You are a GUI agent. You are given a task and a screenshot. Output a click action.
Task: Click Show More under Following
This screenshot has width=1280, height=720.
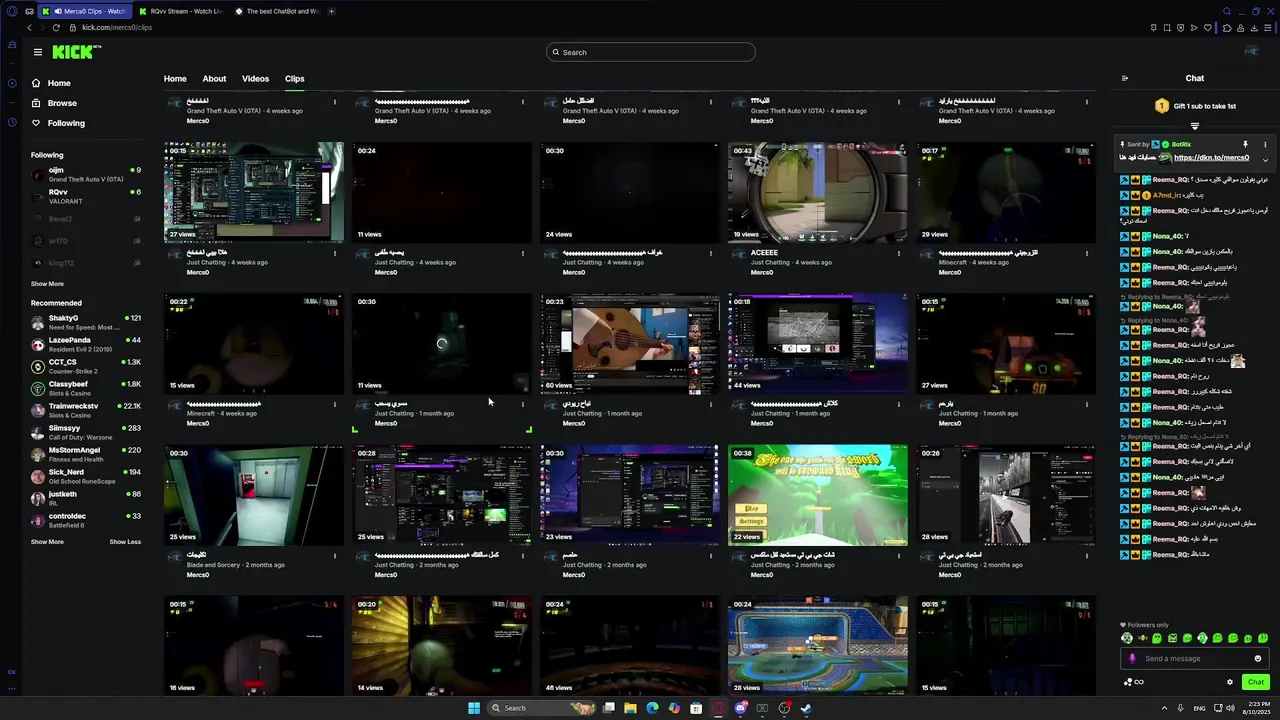click(x=47, y=284)
